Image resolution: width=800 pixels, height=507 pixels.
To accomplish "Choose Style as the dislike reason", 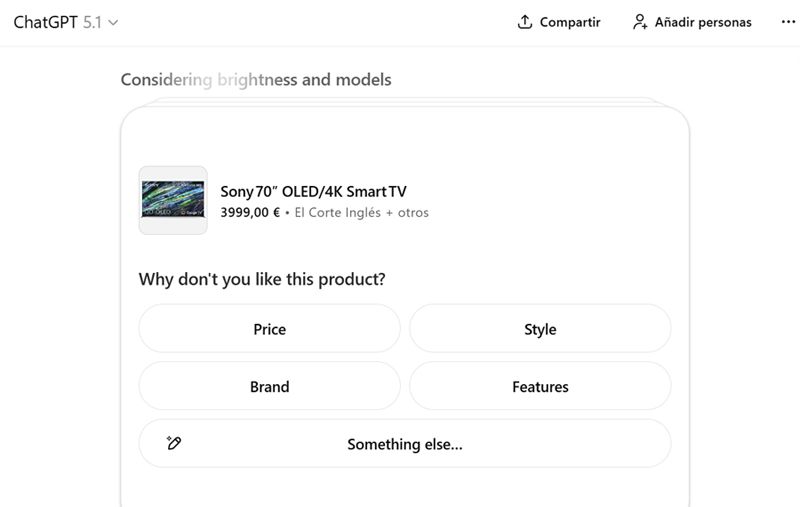I will click(540, 329).
